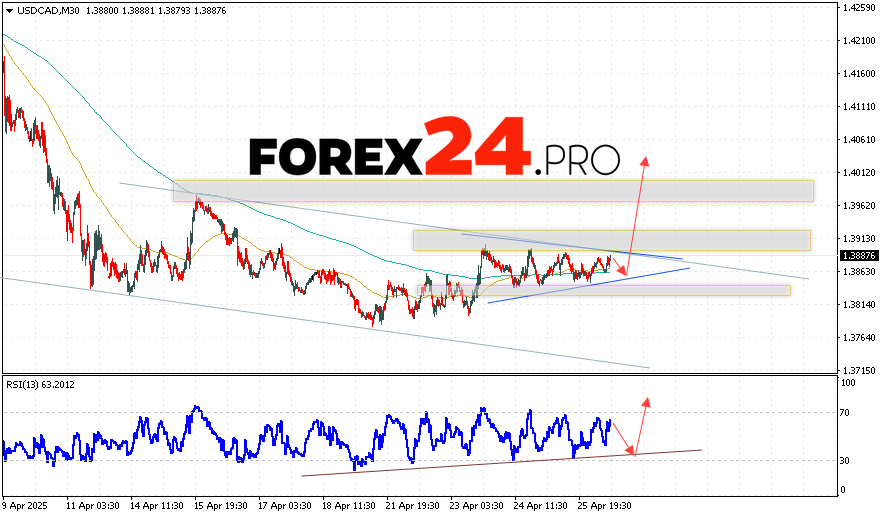
Task: Click the 1.38630 price axis label
Action: 859,271
